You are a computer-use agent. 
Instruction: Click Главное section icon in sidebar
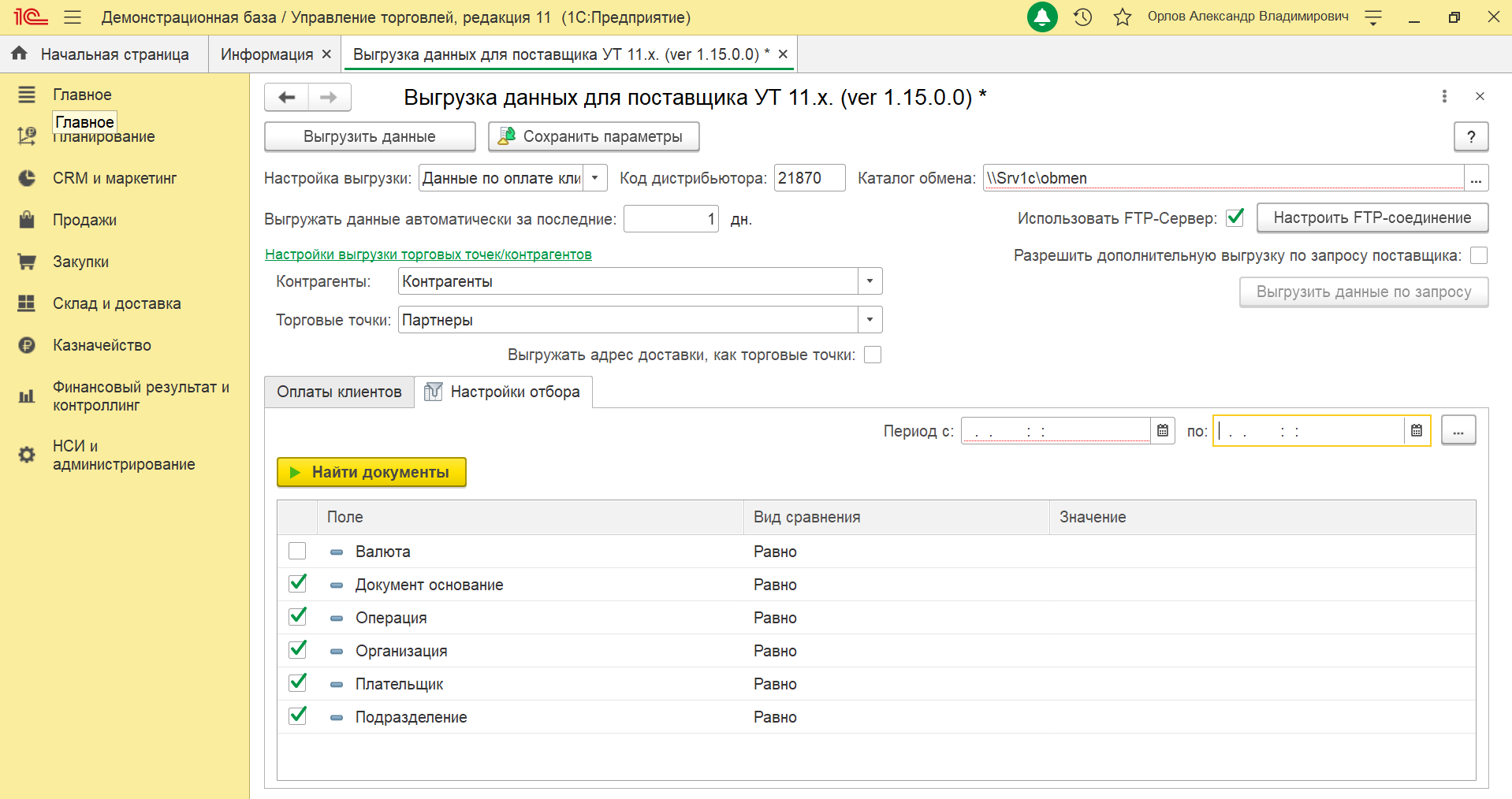click(x=27, y=95)
